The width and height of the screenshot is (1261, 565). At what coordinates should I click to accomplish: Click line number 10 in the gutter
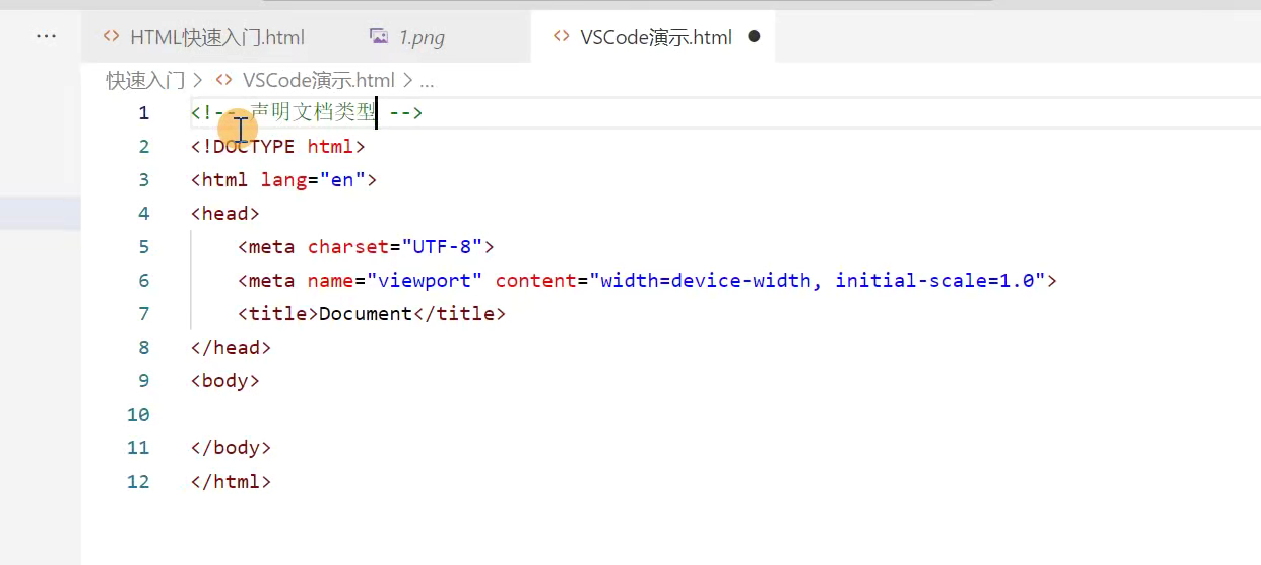tap(138, 414)
